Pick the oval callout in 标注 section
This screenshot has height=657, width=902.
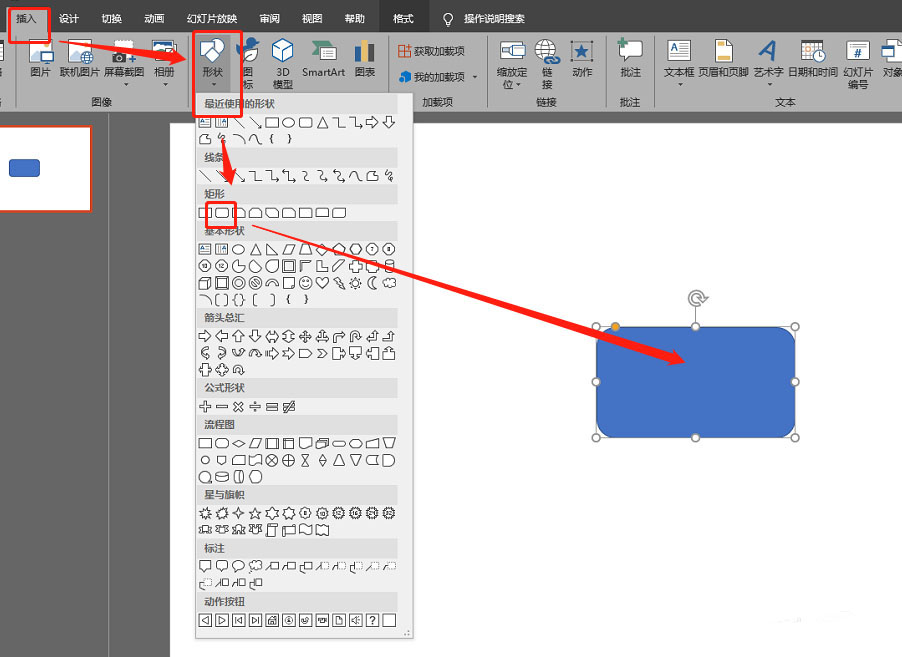click(x=238, y=566)
